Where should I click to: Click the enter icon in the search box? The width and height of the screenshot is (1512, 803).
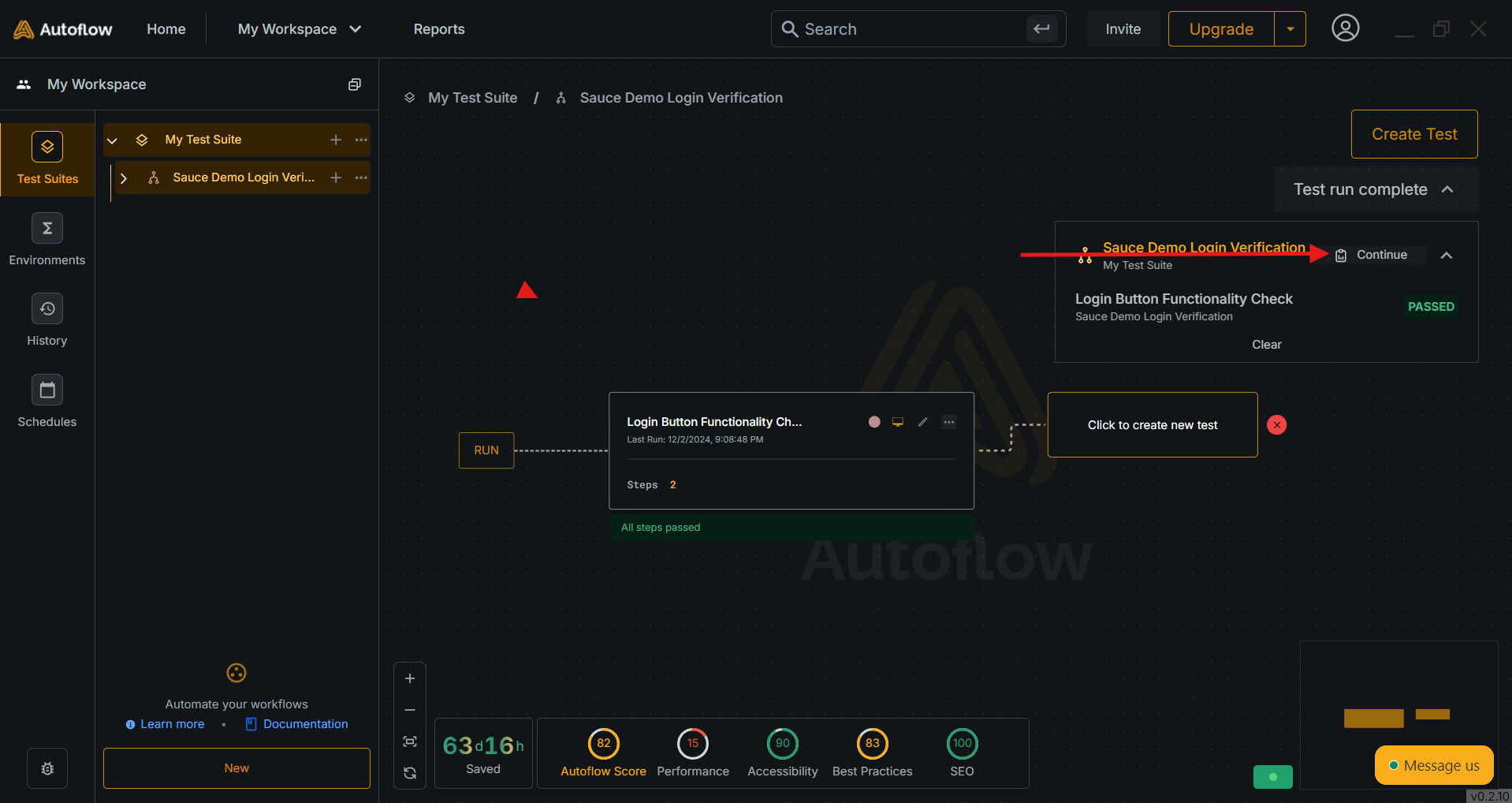1041,29
